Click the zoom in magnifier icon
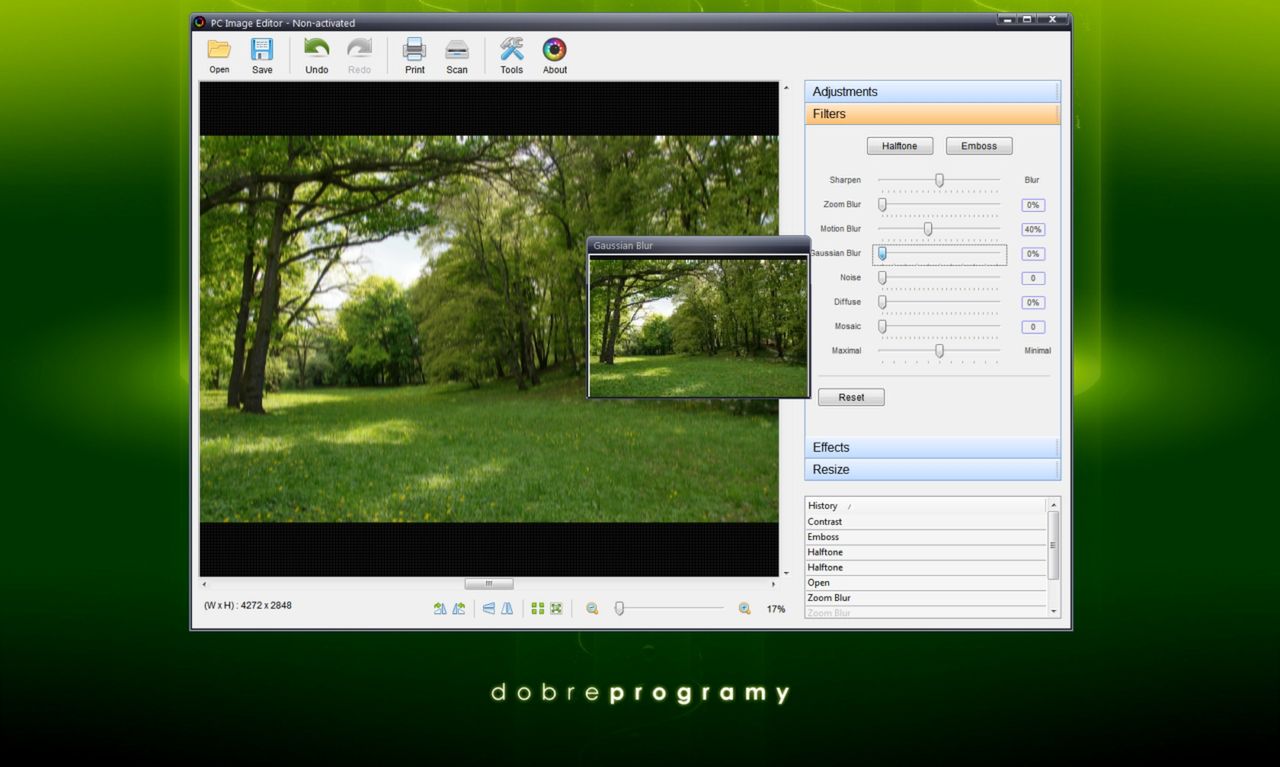This screenshot has width=1280, height=767. (744, 608)
